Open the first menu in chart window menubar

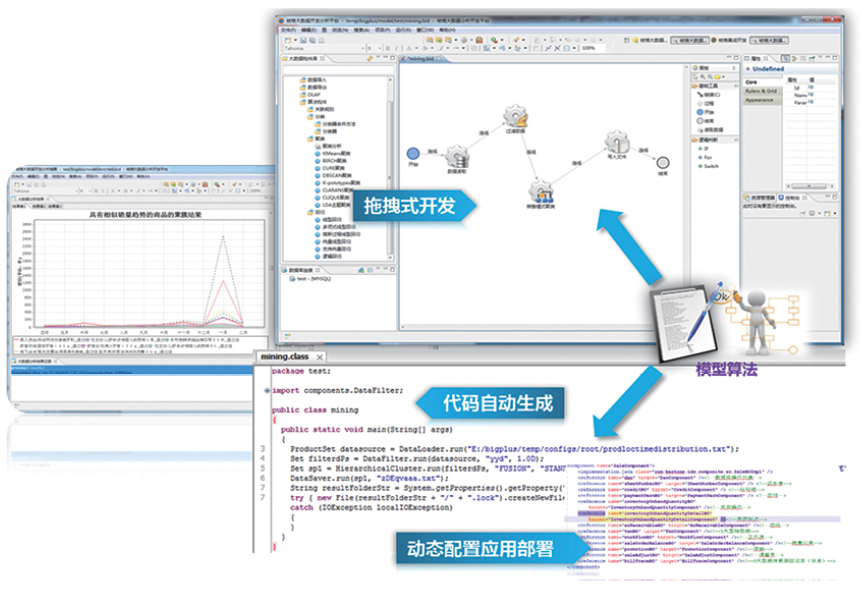[20, 176]
